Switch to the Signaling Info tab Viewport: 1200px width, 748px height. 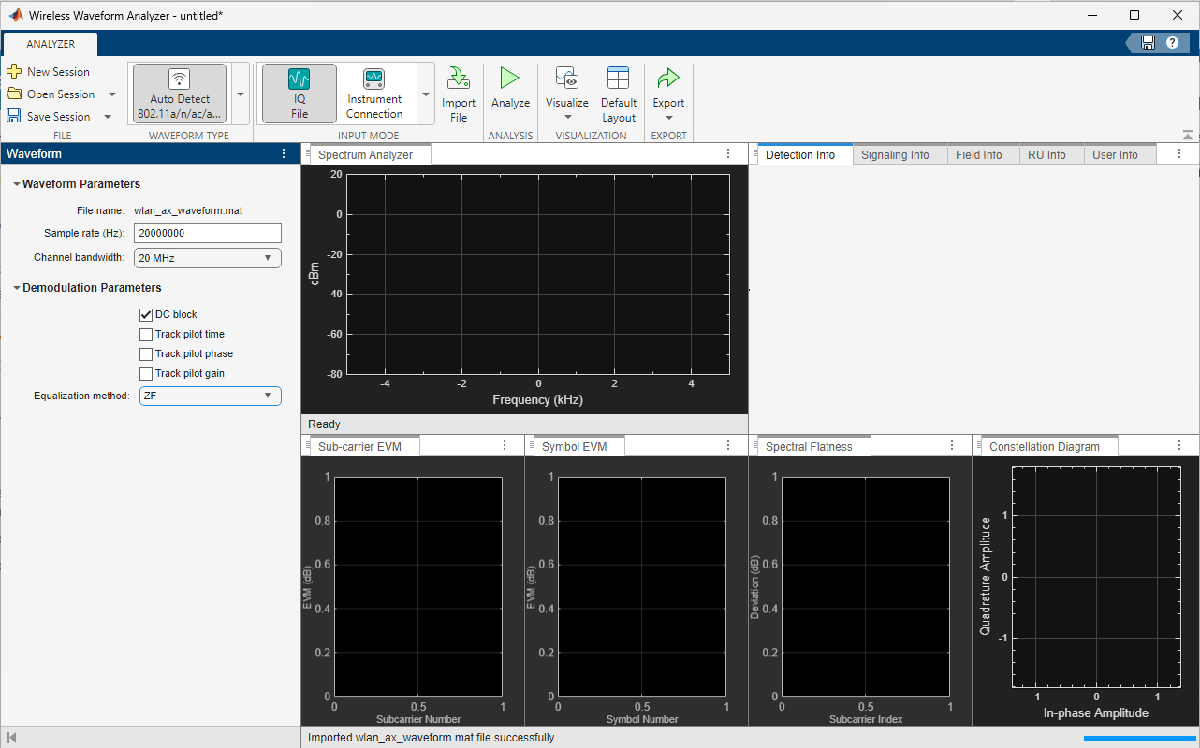895,155
